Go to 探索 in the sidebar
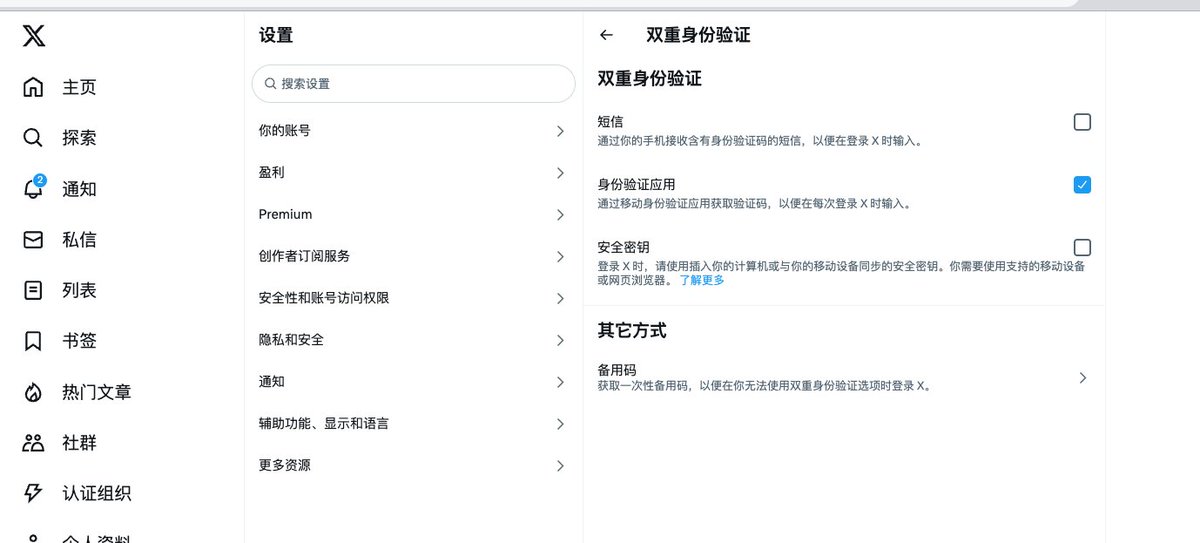 pos(80,138)
